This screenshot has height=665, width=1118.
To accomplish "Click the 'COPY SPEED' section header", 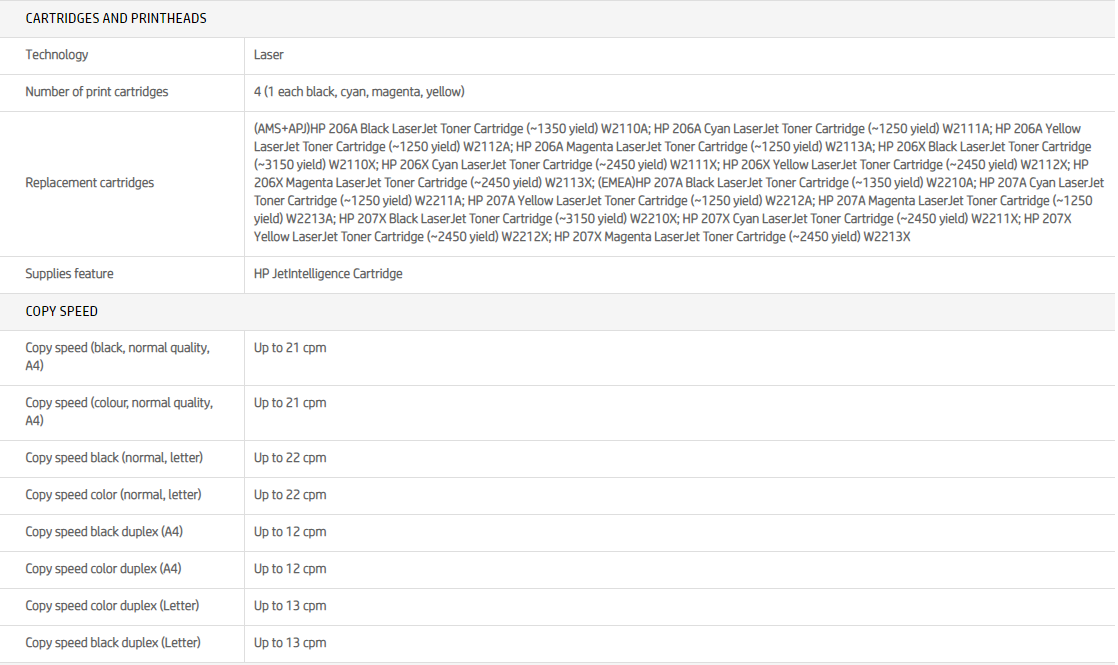I will 62,311.
